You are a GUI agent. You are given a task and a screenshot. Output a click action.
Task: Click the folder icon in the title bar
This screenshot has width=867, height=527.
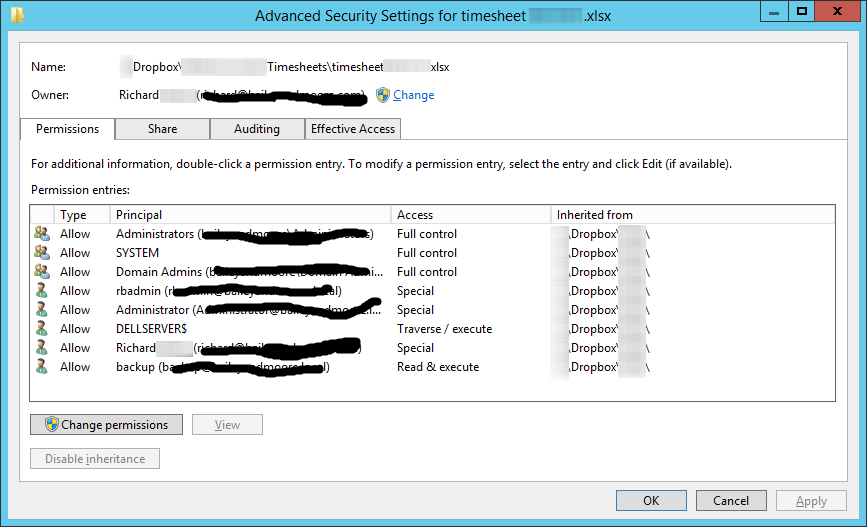tap(17, 14)
